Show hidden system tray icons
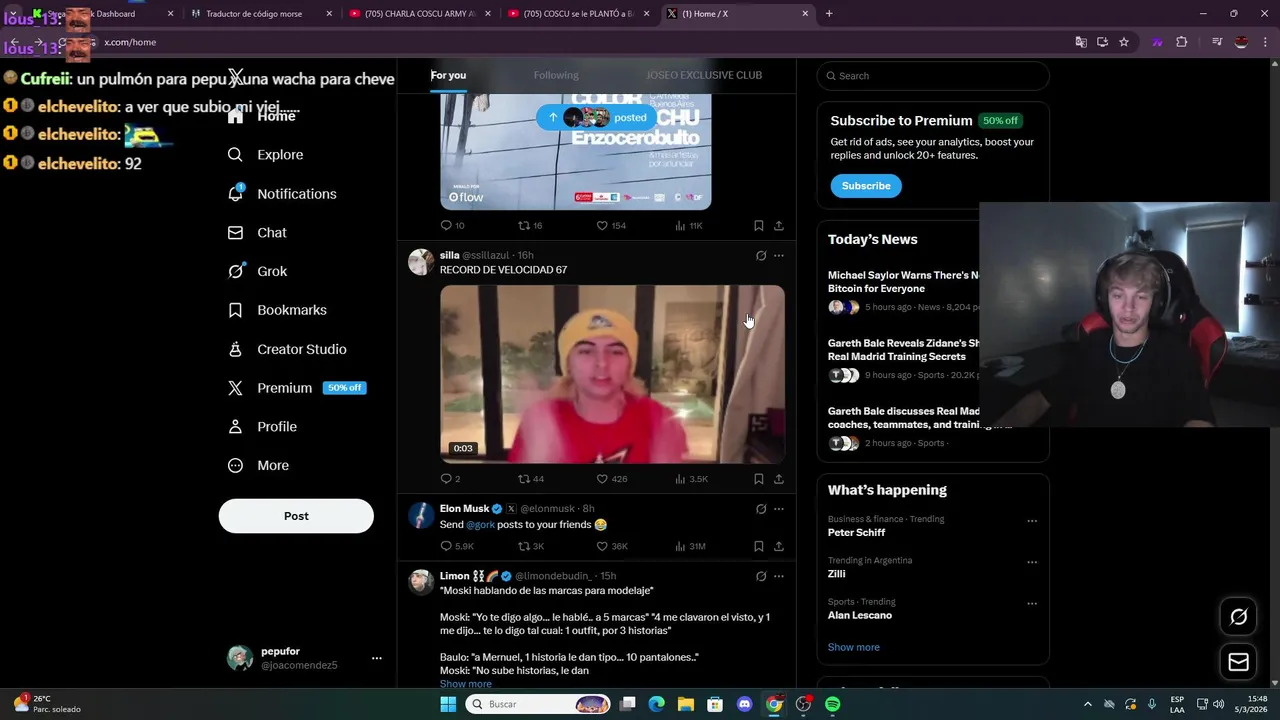1280x720 pixels. tap(1088, 704)
